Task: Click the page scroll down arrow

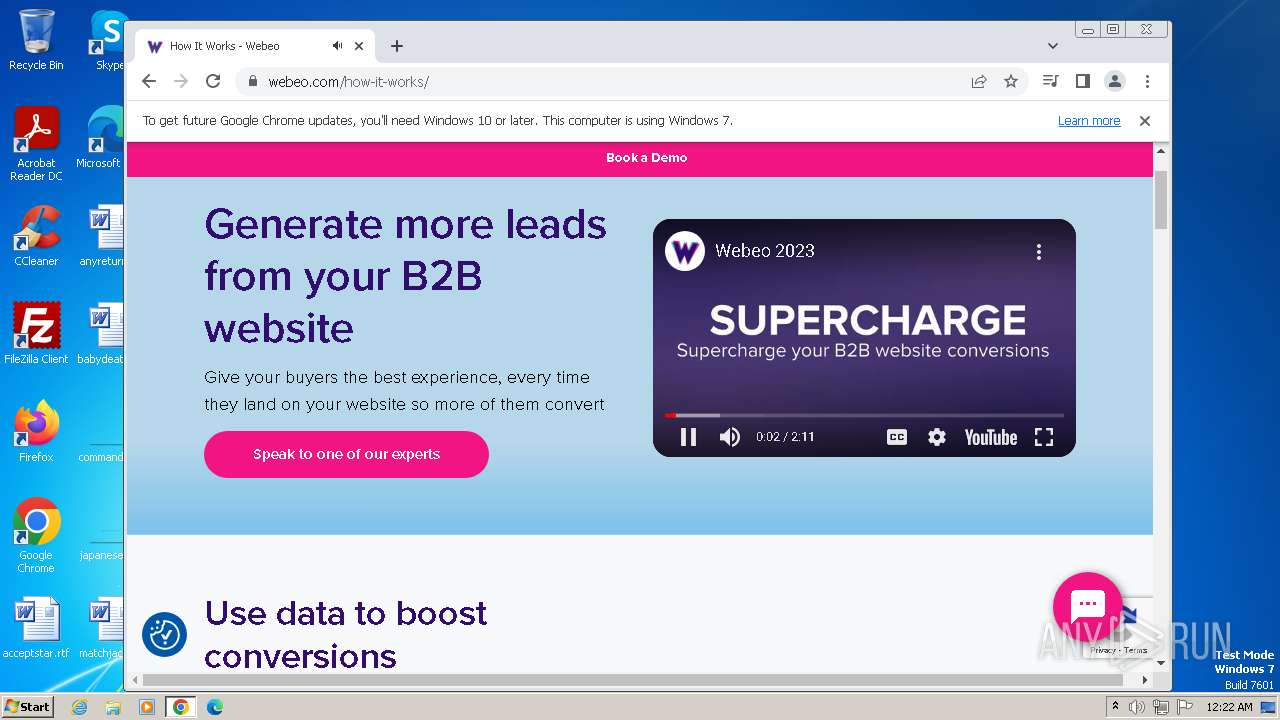Action: 1161,662
